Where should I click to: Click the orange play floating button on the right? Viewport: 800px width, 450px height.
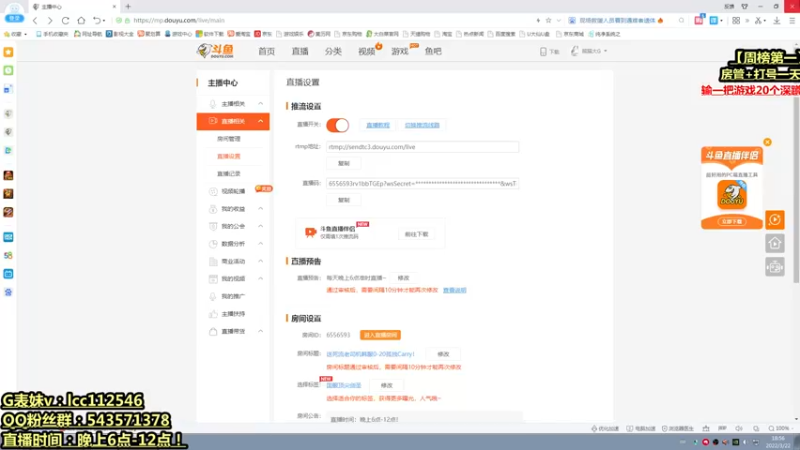(x=774, y=220)
